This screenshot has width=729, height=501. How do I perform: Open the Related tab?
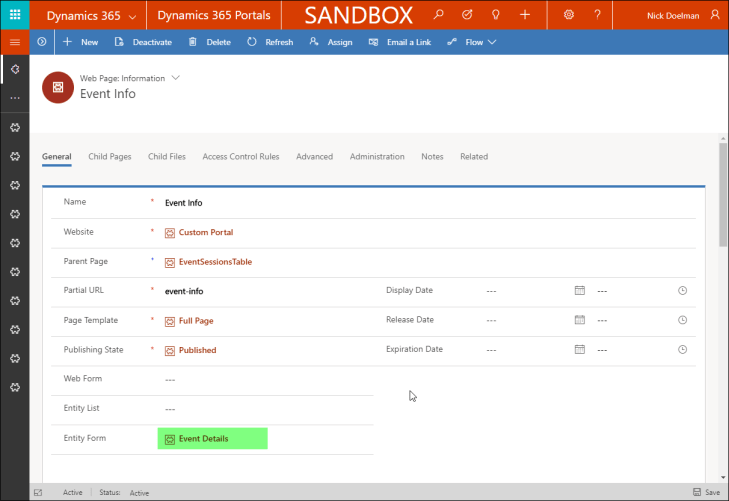(474, 157)
